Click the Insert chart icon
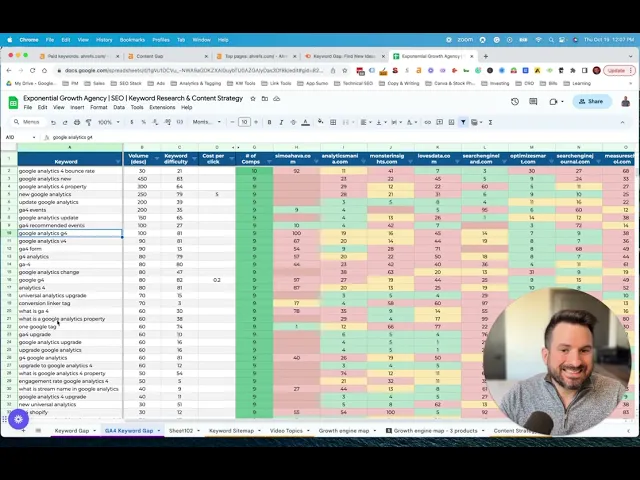The image size is (640, 480). point(451,122)
